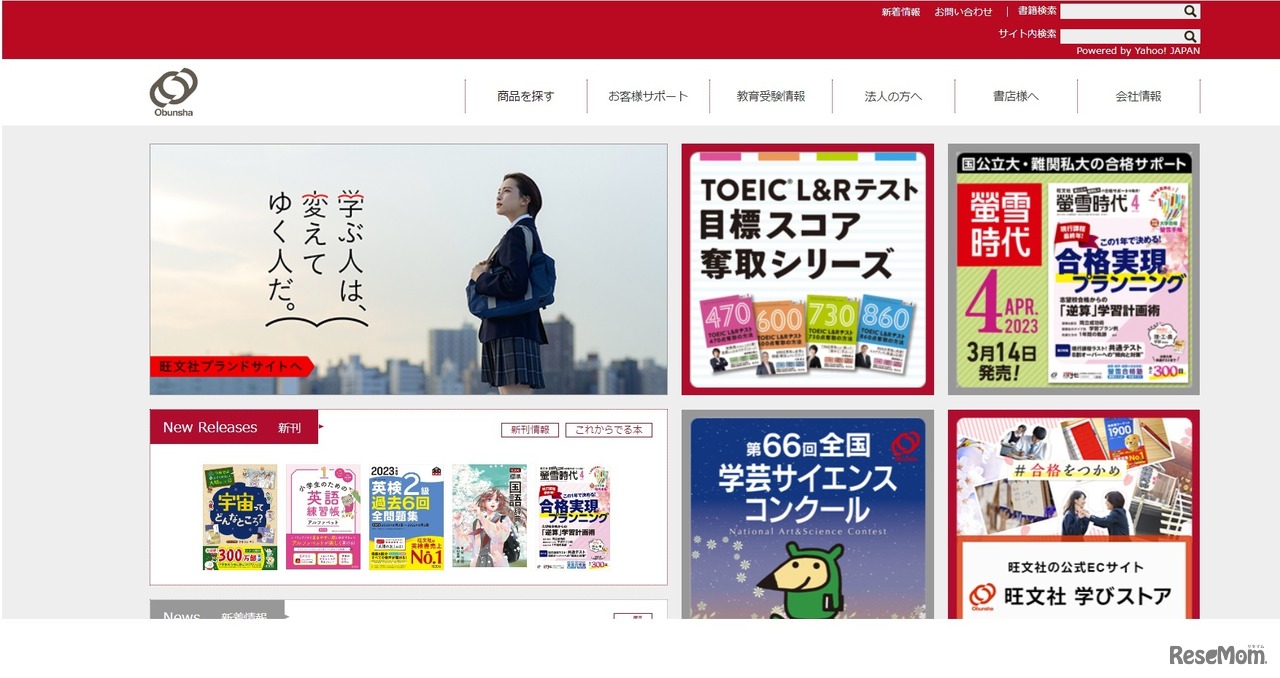Image resolution: width=1280 pixels, height=678 pixels.
Task: Open the お客様サポート menu
Action: [x=648, y=96]
